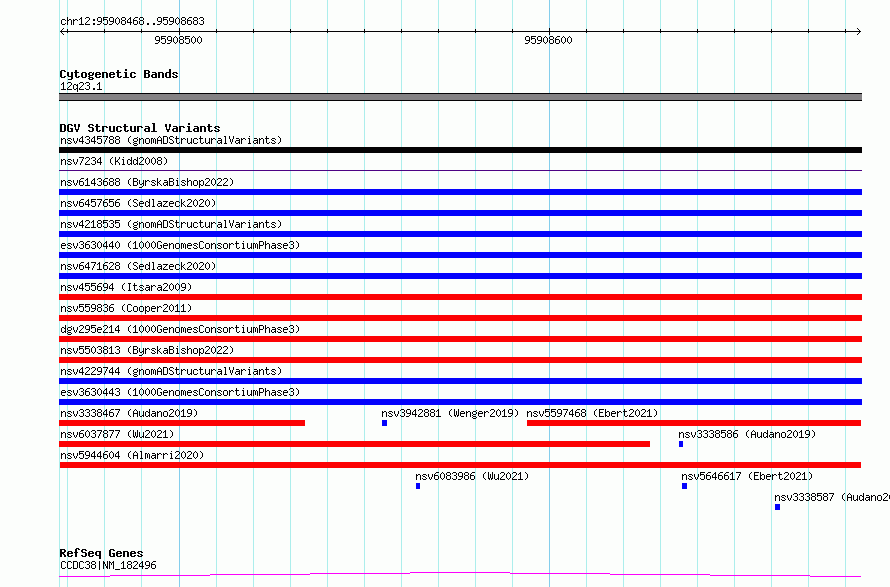
Task: Open variant nsv4218535 gnomAD label
Action: pyautogui.click(x=171, y=224)
